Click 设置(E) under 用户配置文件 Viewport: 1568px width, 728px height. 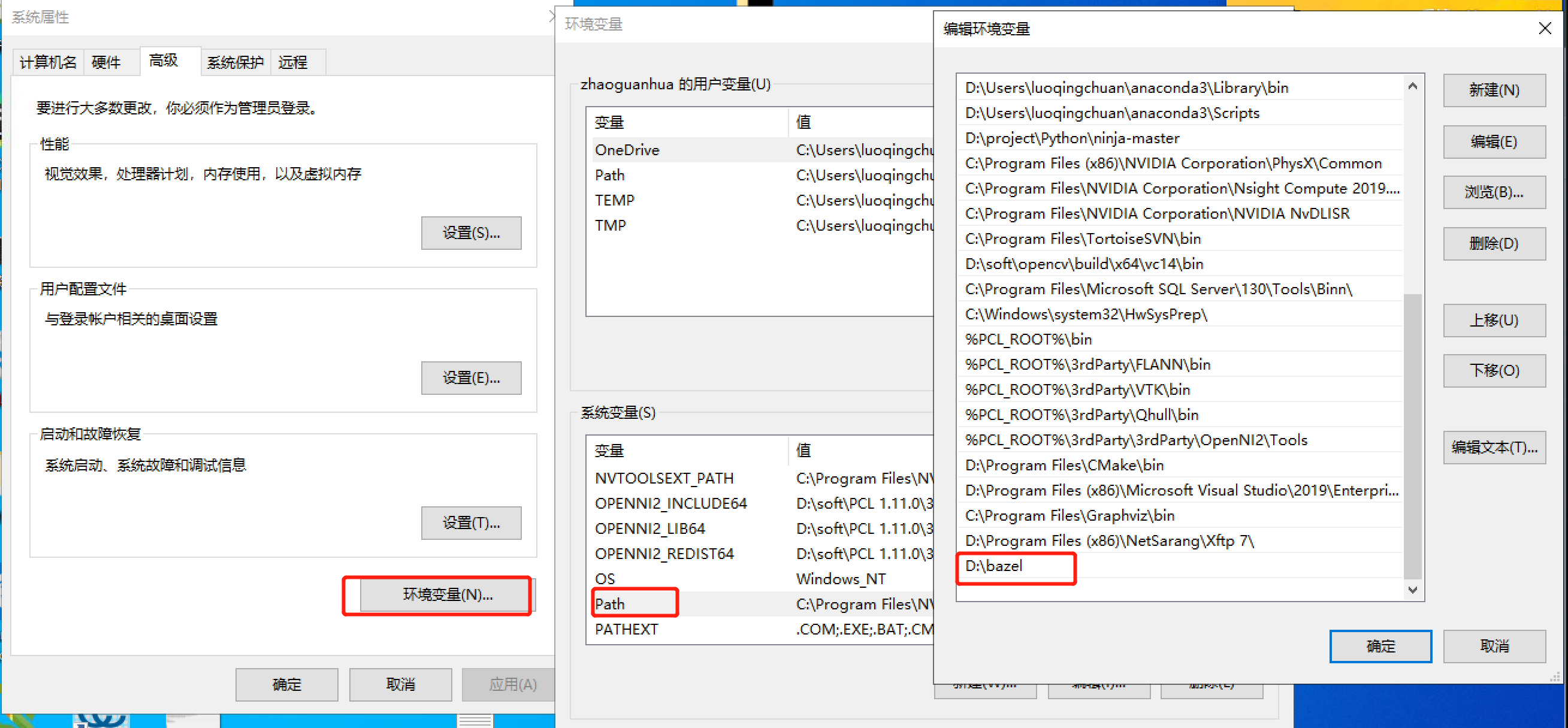(x=471, y=377)
